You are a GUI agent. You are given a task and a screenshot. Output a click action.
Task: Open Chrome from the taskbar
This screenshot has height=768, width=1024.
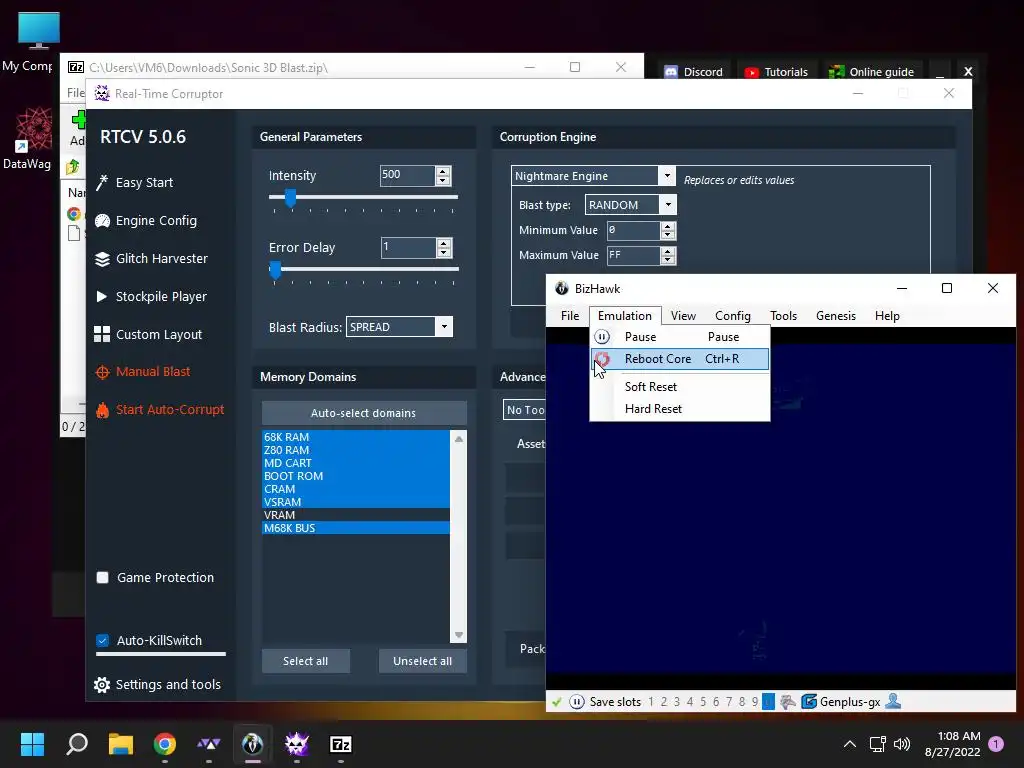click(x=165, y=744)
